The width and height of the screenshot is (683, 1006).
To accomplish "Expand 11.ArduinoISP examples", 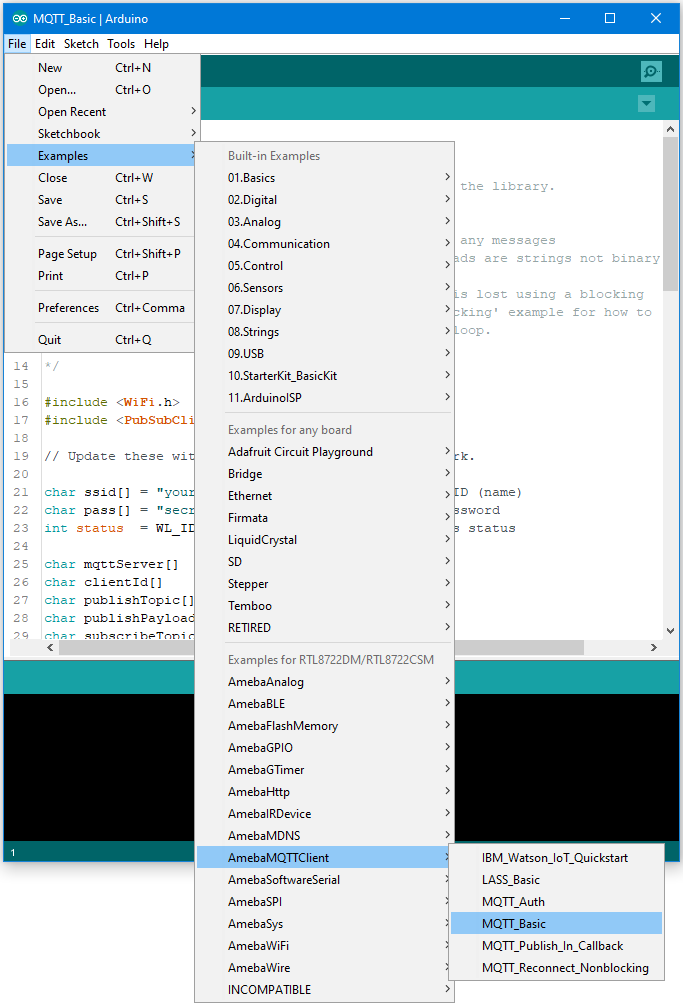I will [x=325, y=398].
